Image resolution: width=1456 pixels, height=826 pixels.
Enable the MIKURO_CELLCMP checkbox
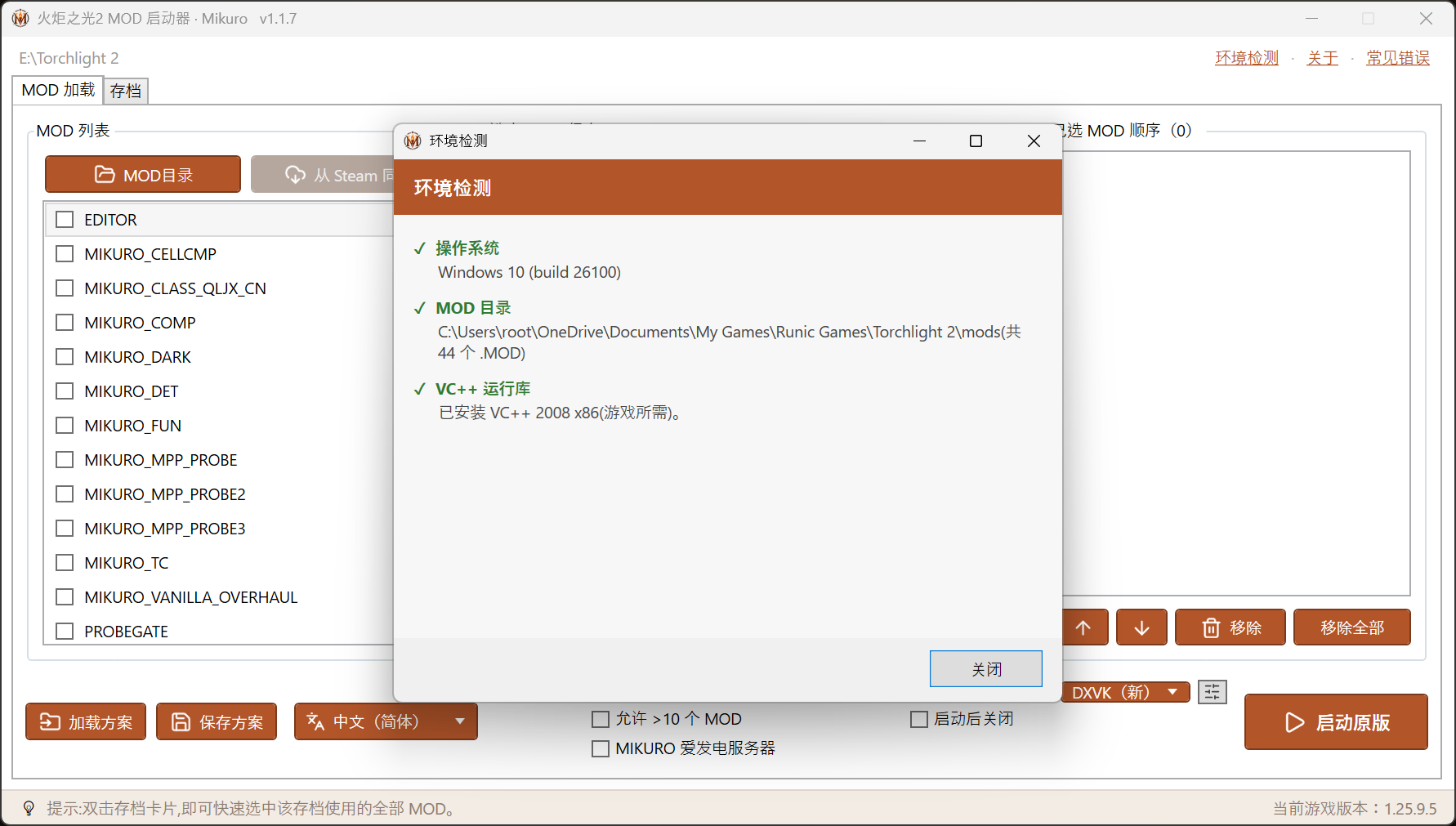pyautogui.click(x=65, y=254)
